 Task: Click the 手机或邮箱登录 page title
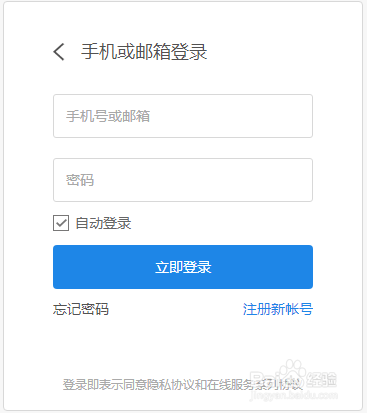pos(144,52)
